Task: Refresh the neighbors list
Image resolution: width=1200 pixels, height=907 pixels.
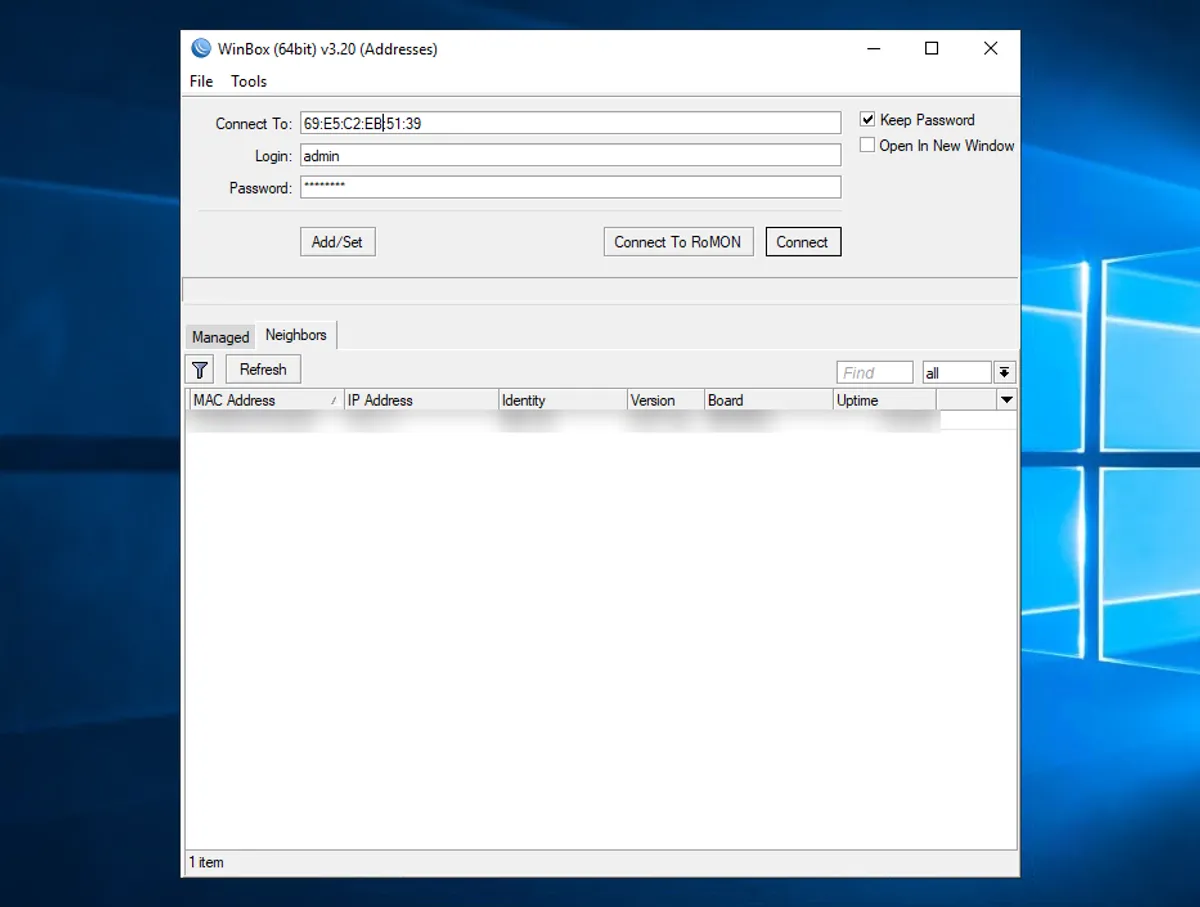Action: coord(263,370)
